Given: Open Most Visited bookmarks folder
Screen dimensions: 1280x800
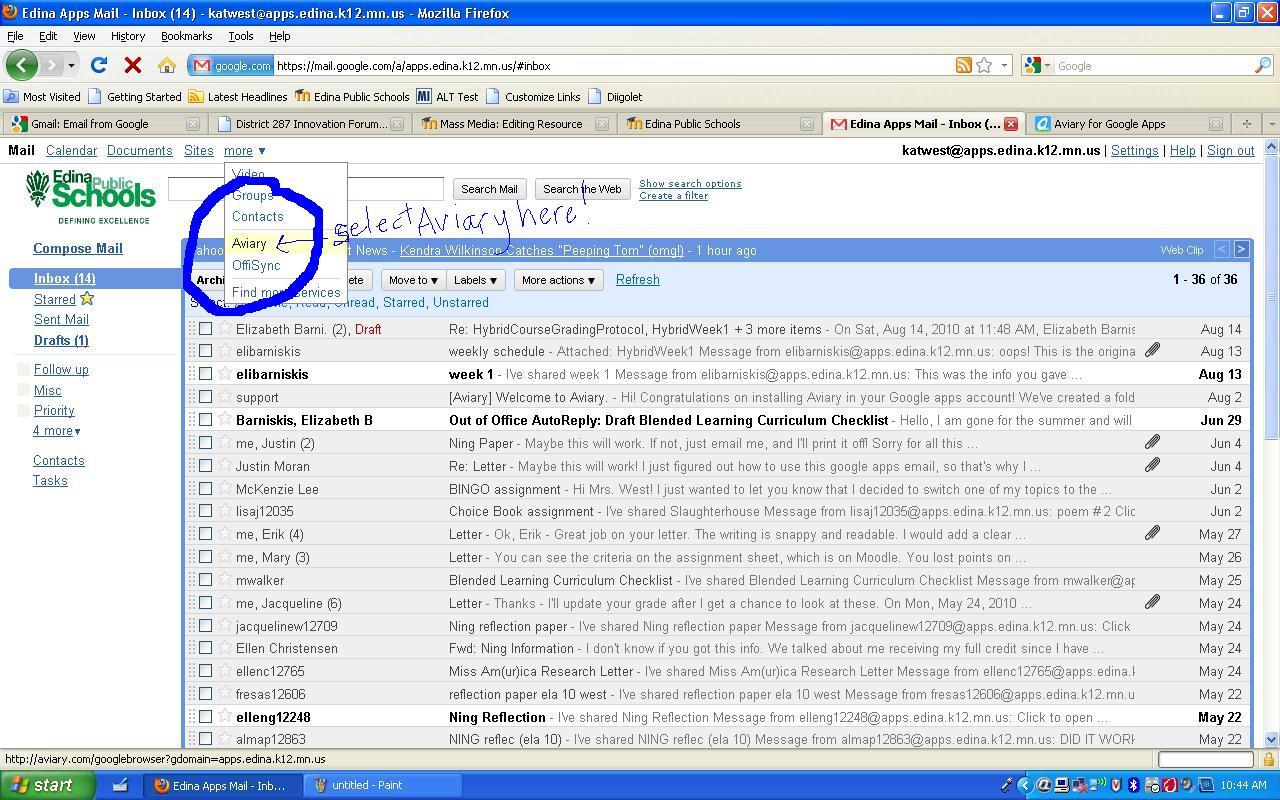Looking at the screenshot, I should pos(42,97).
